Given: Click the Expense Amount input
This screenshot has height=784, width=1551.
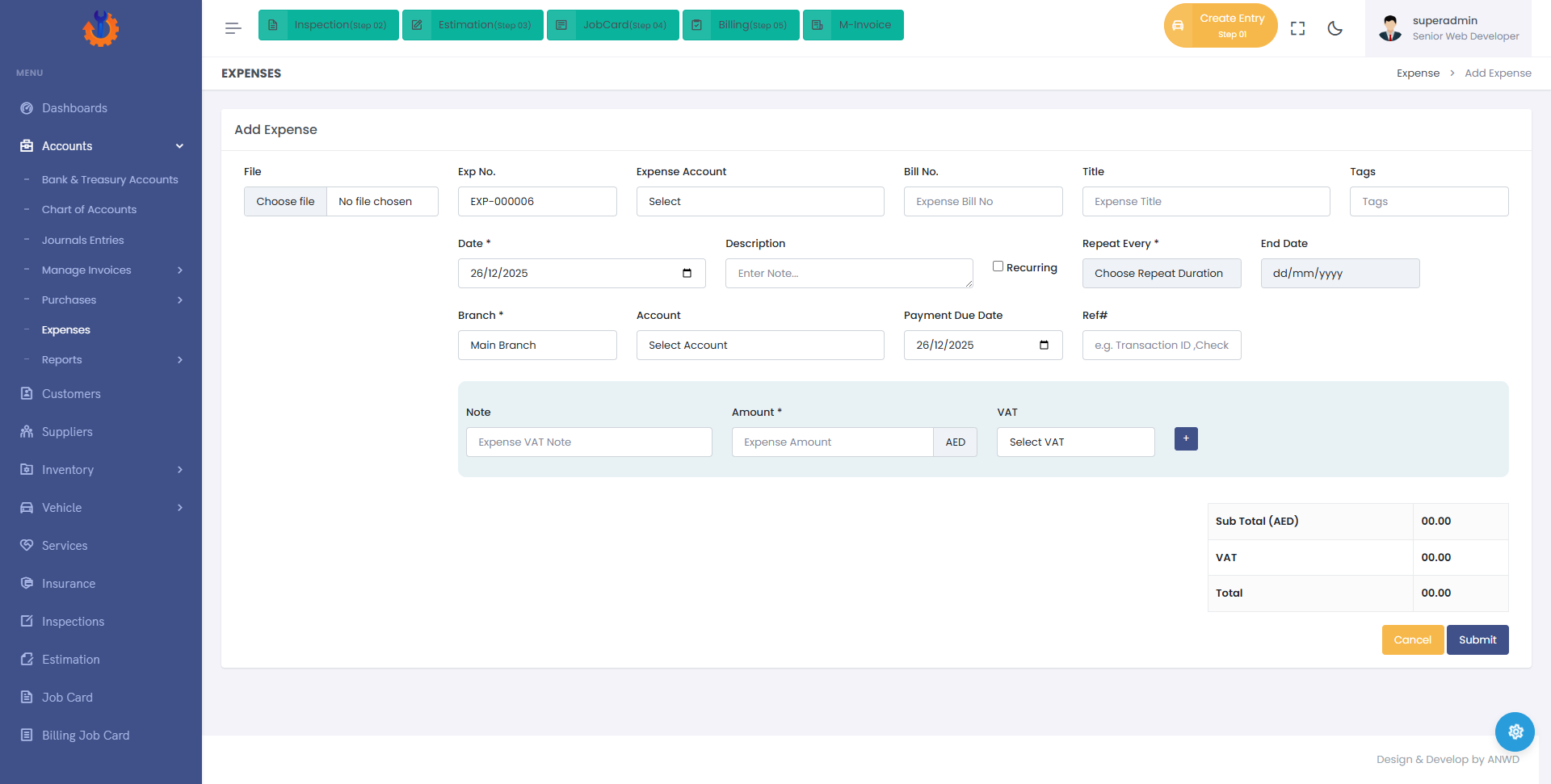Looking at the screenshot, I should tap(832, 442).
